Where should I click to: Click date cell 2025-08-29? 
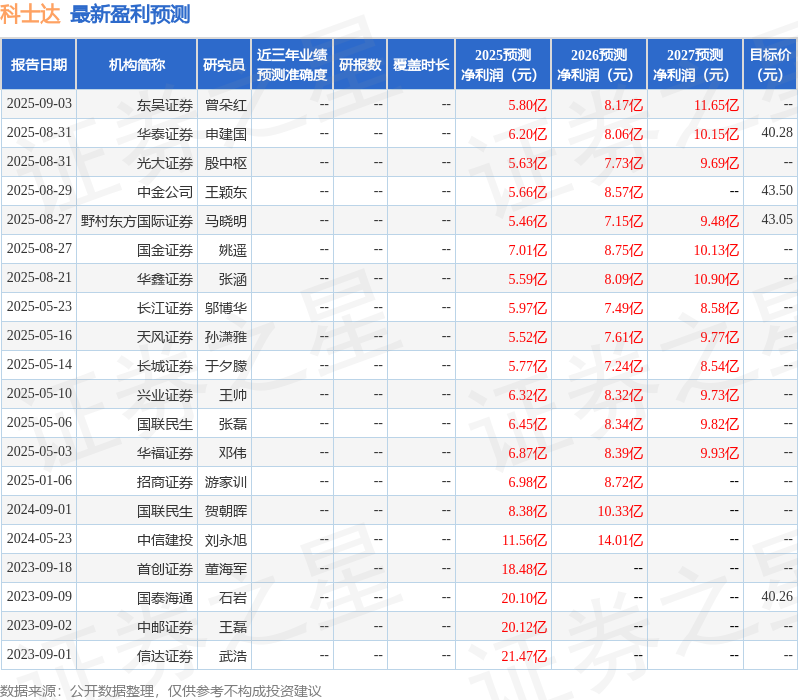coord(39,191)
